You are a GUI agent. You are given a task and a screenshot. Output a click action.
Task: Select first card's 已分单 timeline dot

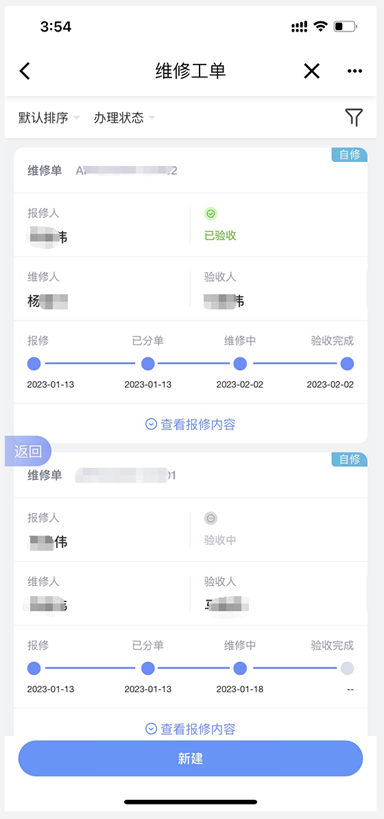tap(148, 364)
